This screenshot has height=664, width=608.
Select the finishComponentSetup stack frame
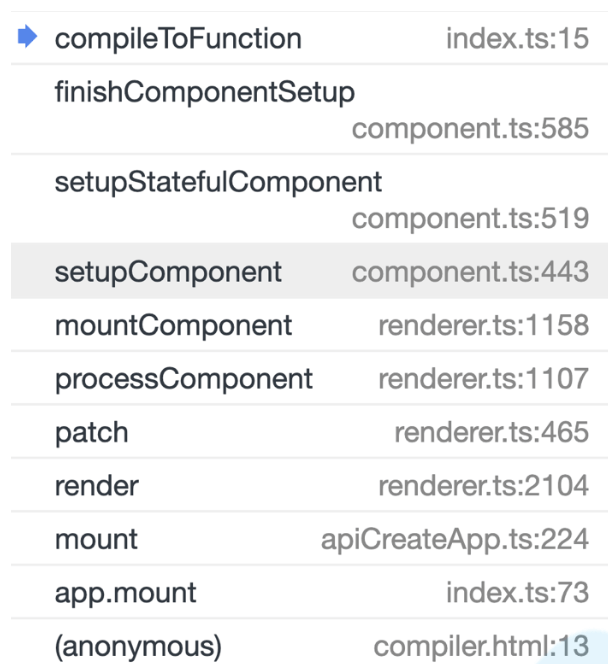pos(204,93)
